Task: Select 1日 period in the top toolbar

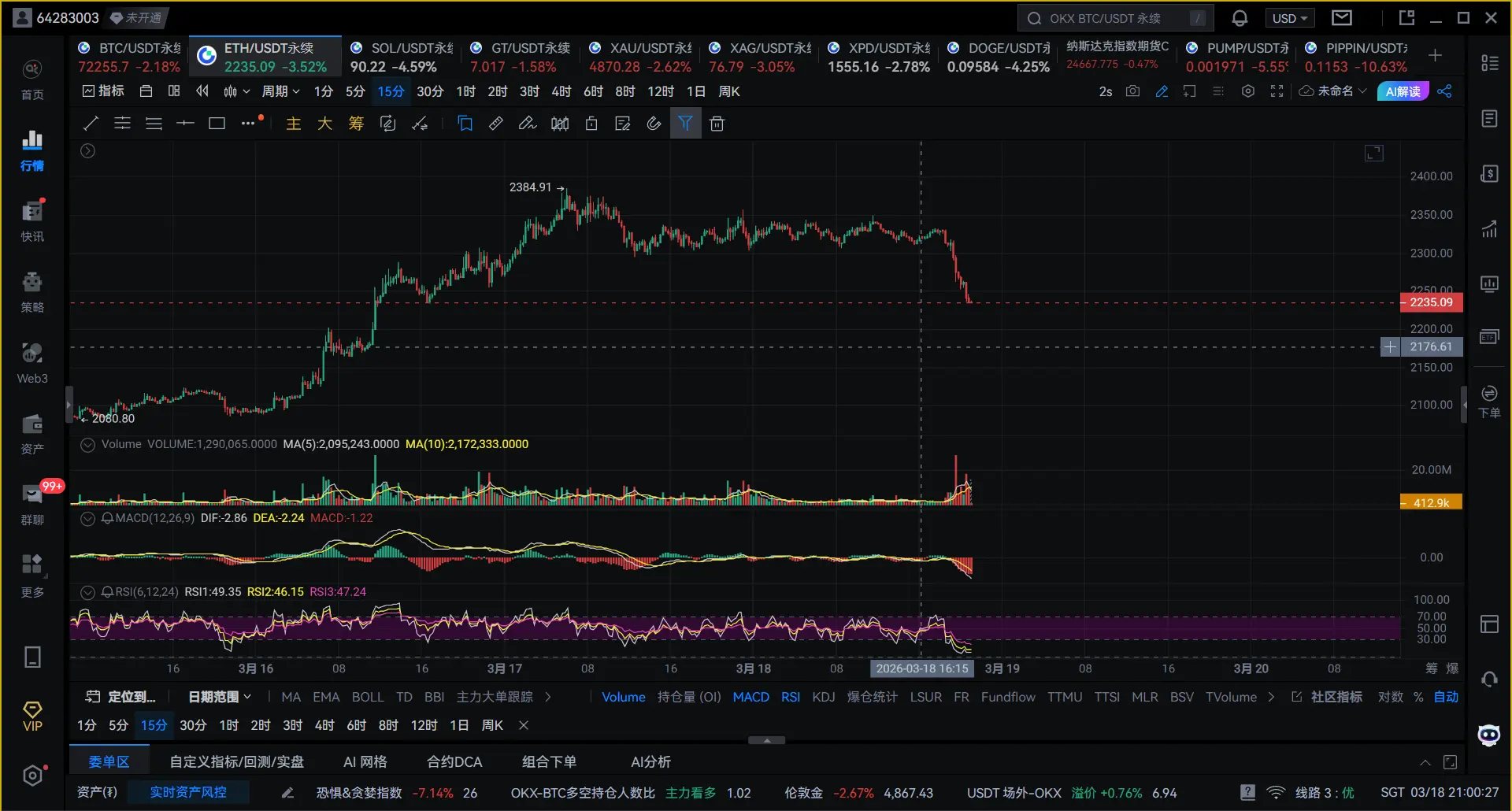Action: [696, 91]
